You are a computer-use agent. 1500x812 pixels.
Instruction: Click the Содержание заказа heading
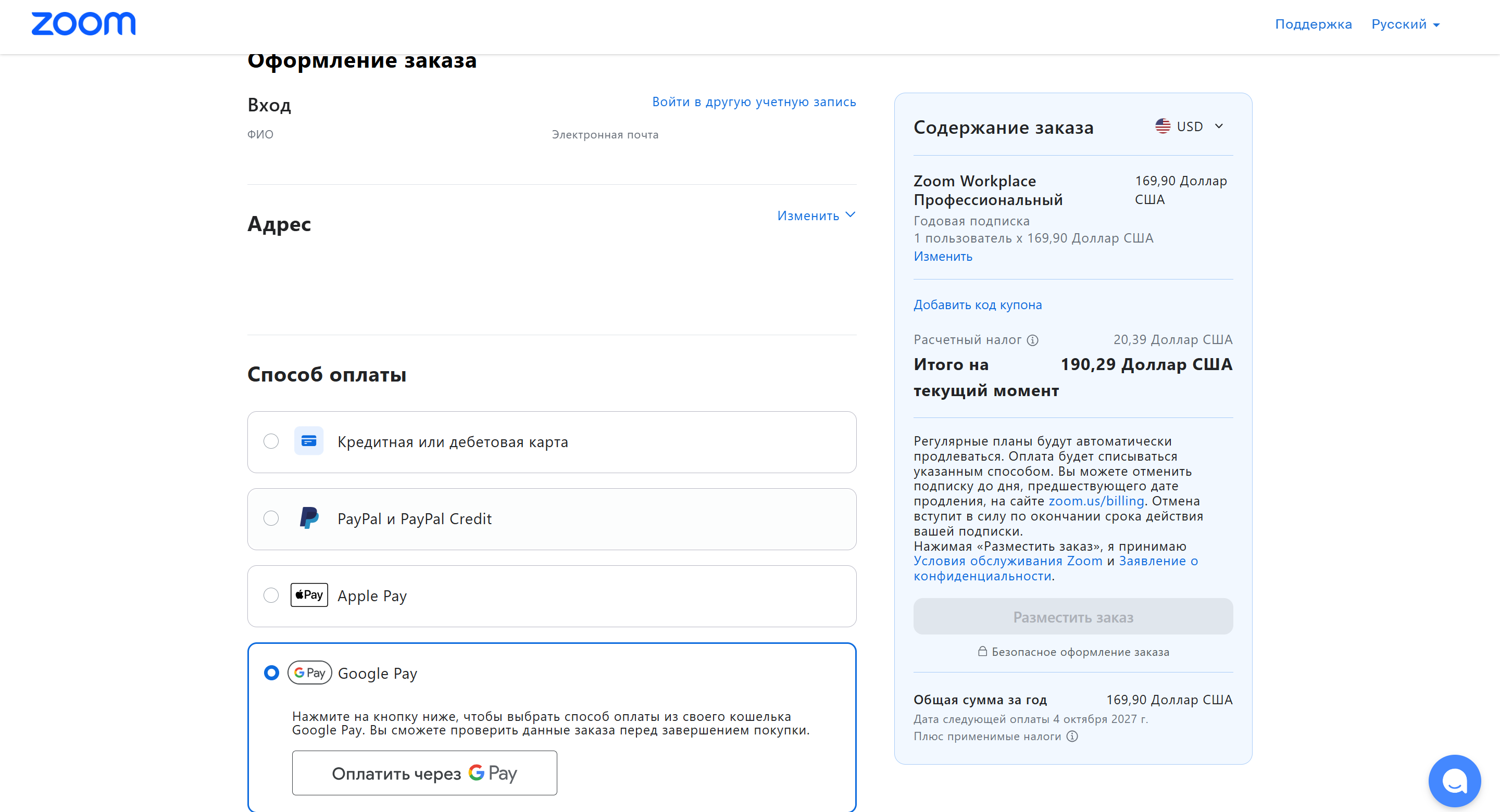1003,128
